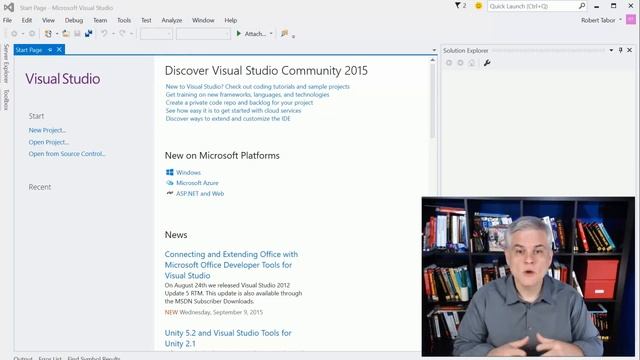Click extend and customize the IDE link
This screenshot has height=360, width=640.
pyautogui.click(x=228, y=119)
